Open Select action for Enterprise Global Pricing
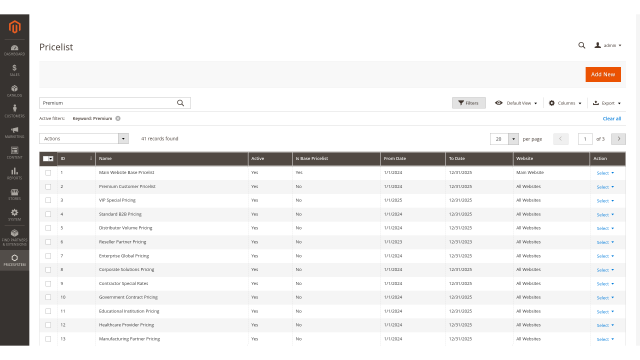The height and width of the screenshot is (360, 640). [605, 256]
